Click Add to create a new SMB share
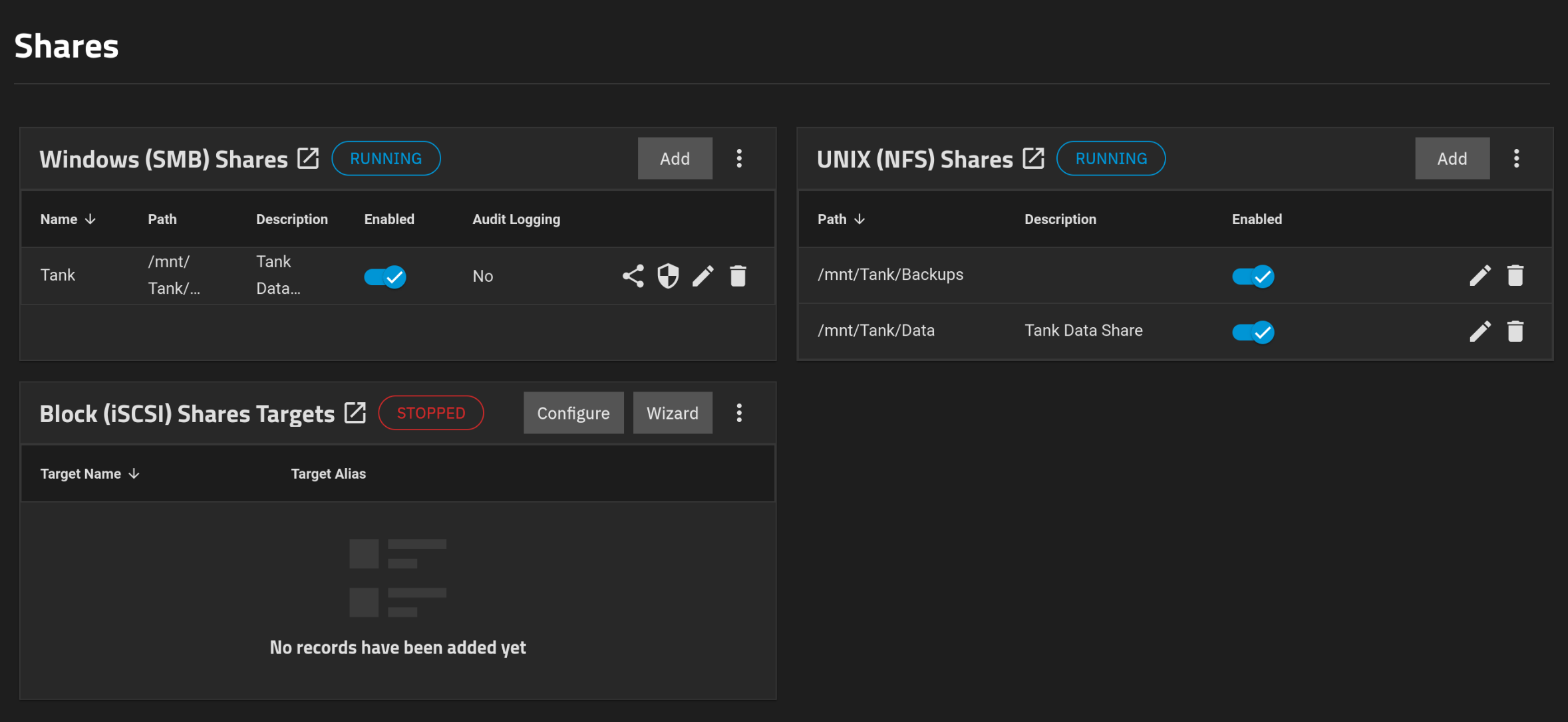This screenshot has width=1568, height=722. [675, 158]
